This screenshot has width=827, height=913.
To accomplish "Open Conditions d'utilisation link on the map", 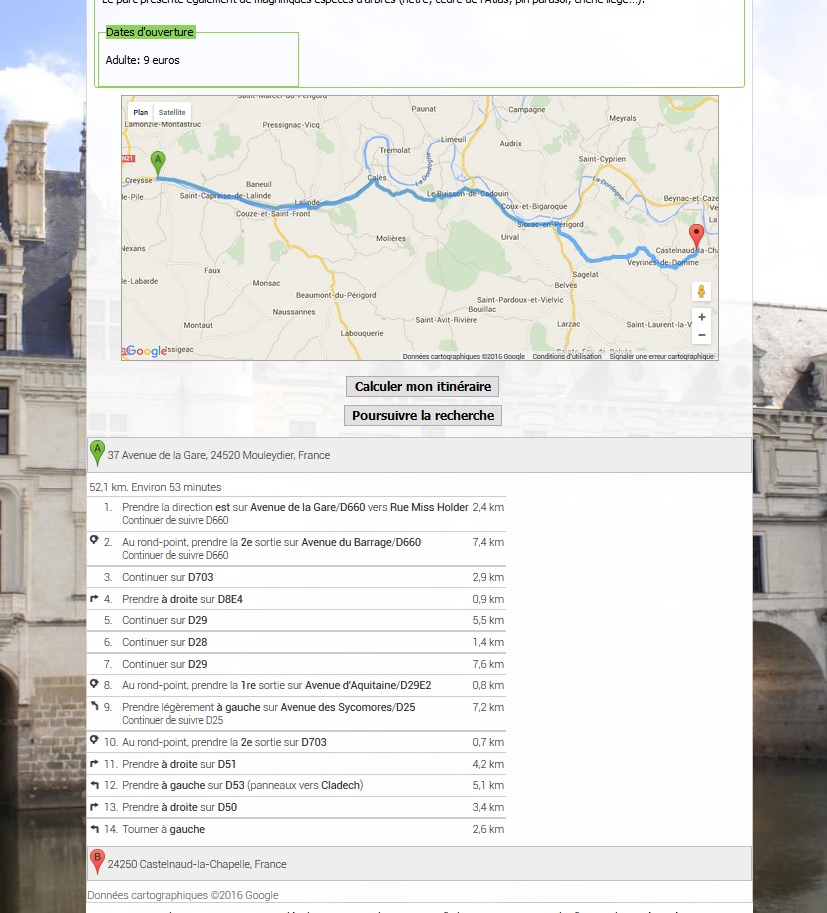I will [x=567, y=356].
